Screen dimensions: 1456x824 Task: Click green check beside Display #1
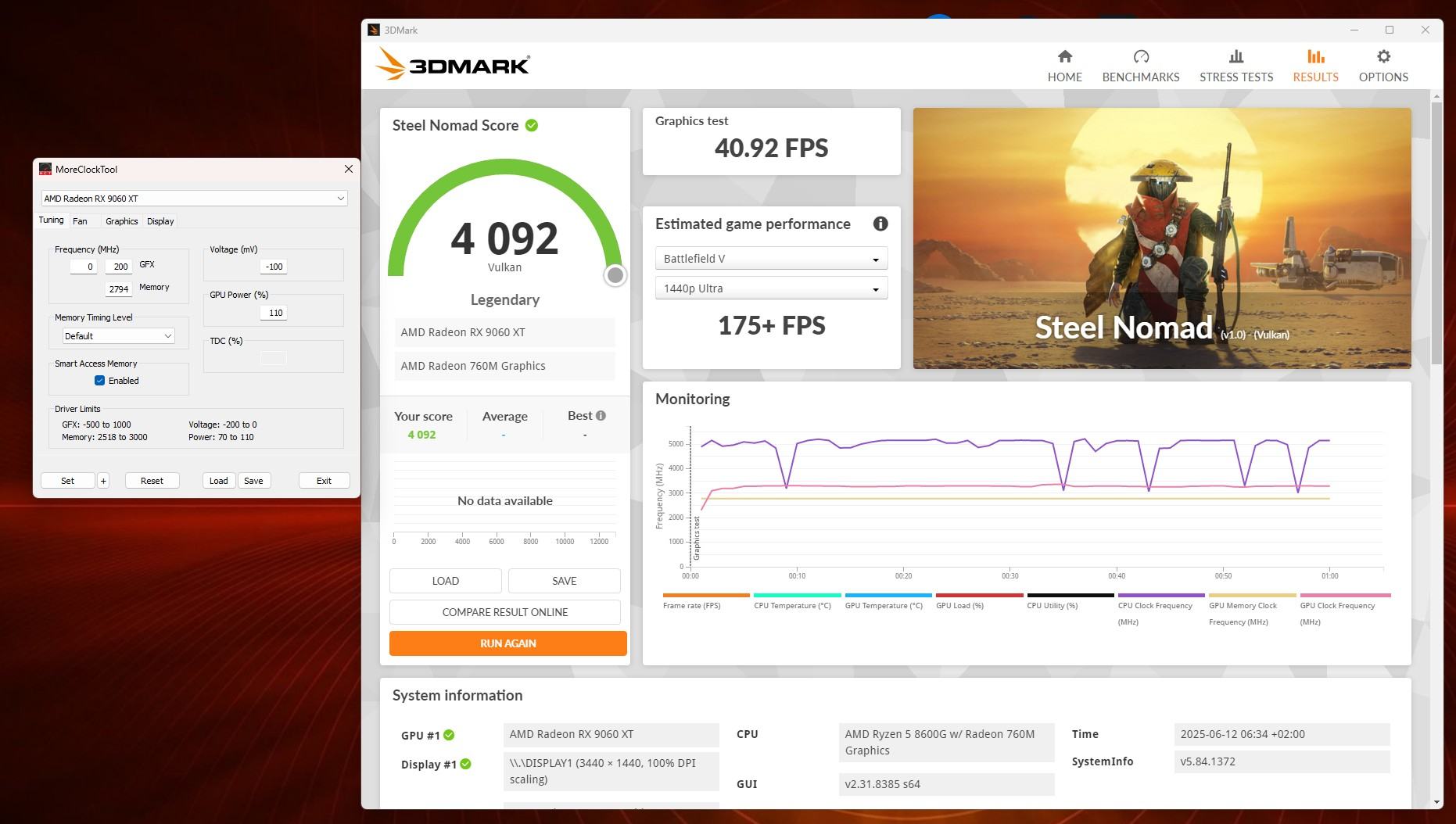[x=465, y=764]
